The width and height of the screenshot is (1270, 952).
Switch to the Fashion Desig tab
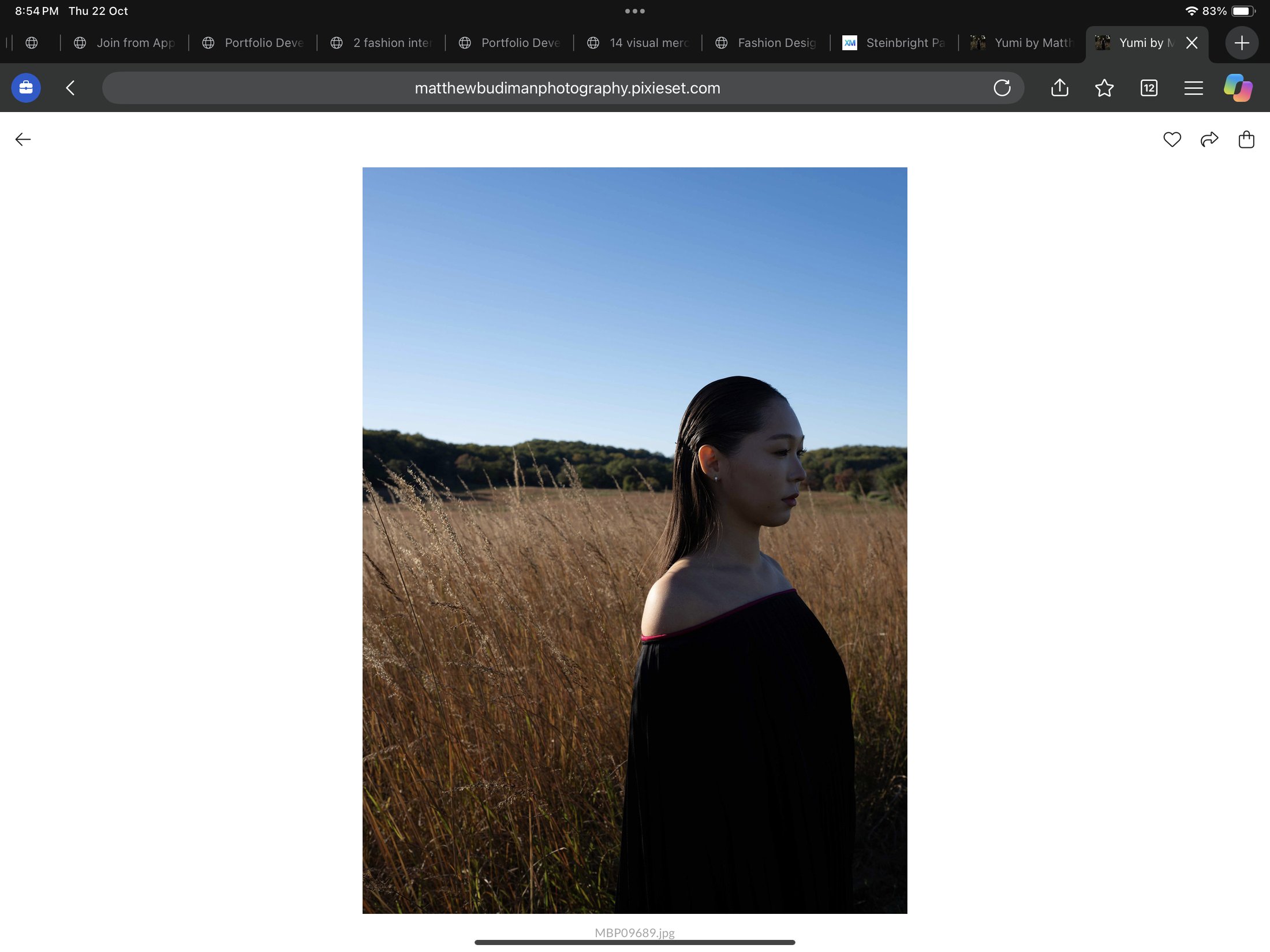[766, 43]
